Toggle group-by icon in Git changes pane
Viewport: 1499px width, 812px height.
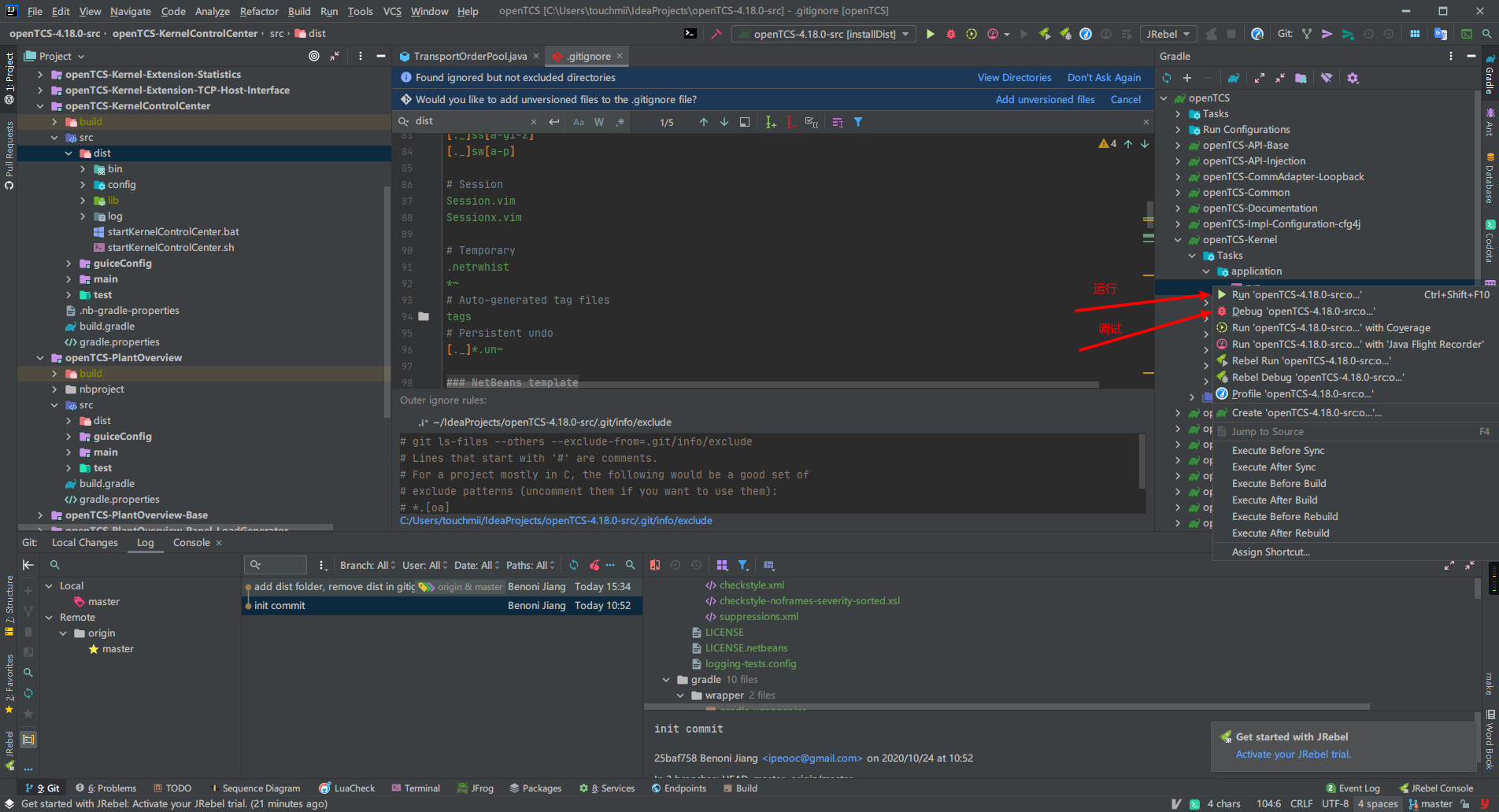point(722,565)
